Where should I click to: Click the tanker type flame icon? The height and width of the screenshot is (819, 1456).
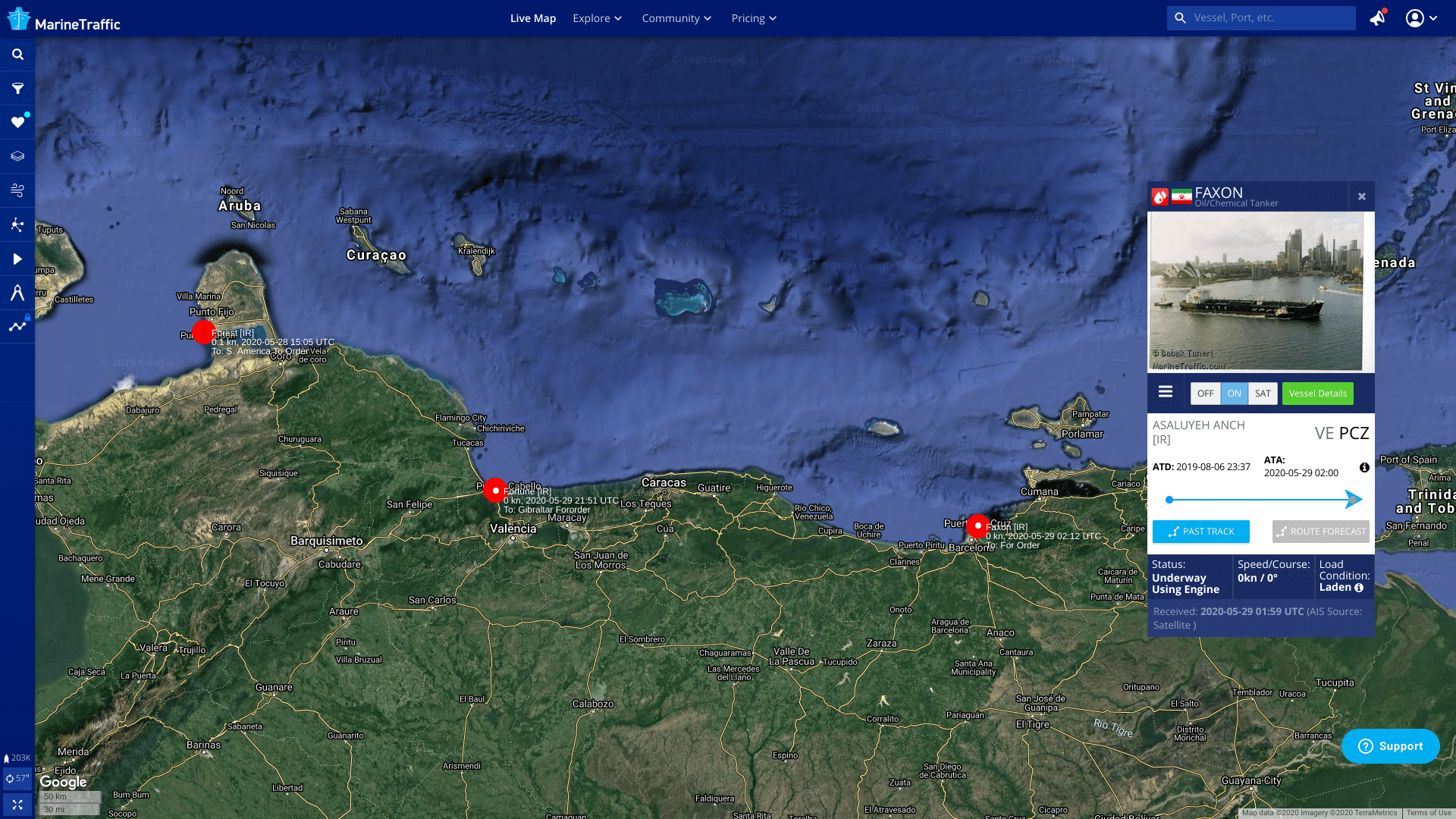[1159, 196]
